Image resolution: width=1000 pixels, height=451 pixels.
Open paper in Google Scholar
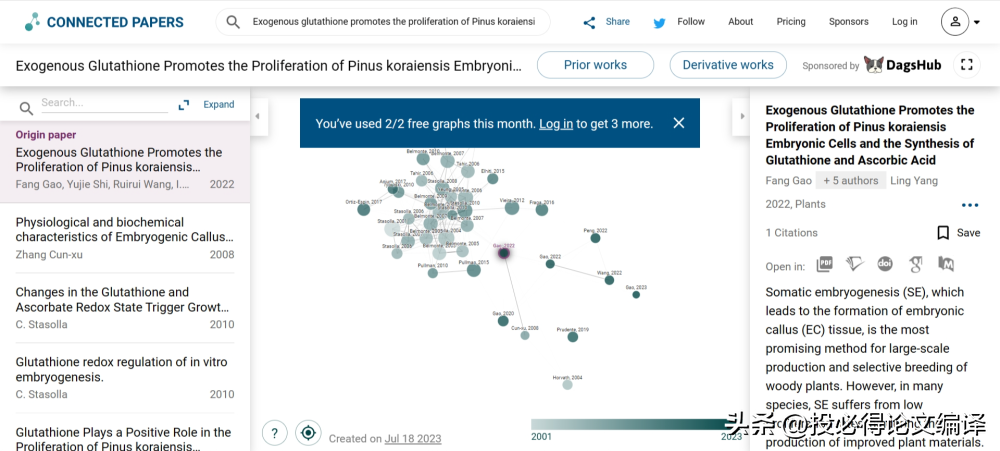coord(915,265)
